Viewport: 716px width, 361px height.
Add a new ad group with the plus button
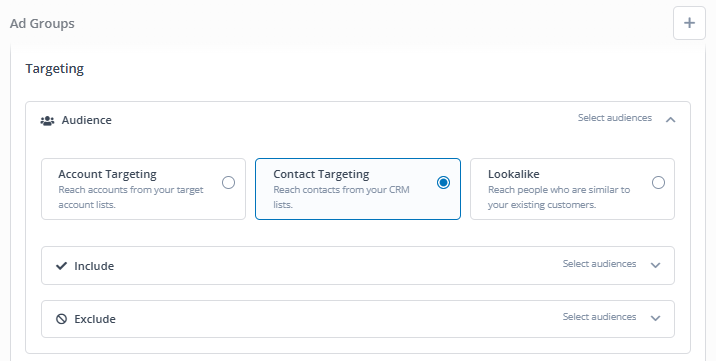[x=689, y=23]
